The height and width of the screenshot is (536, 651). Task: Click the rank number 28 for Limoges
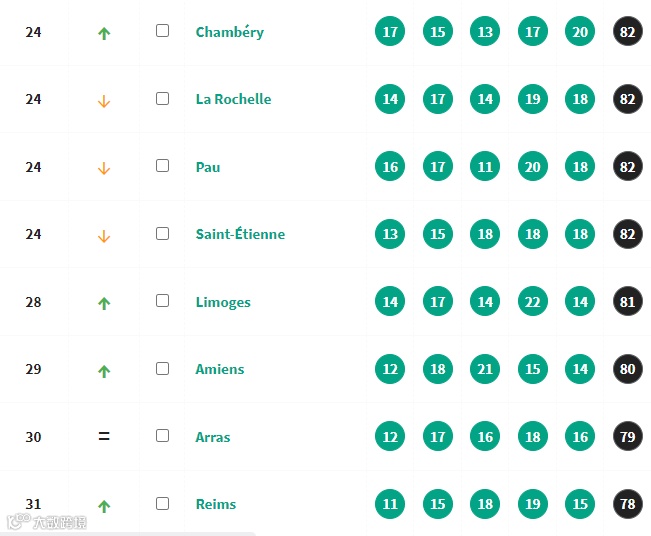tap(33, 302)
